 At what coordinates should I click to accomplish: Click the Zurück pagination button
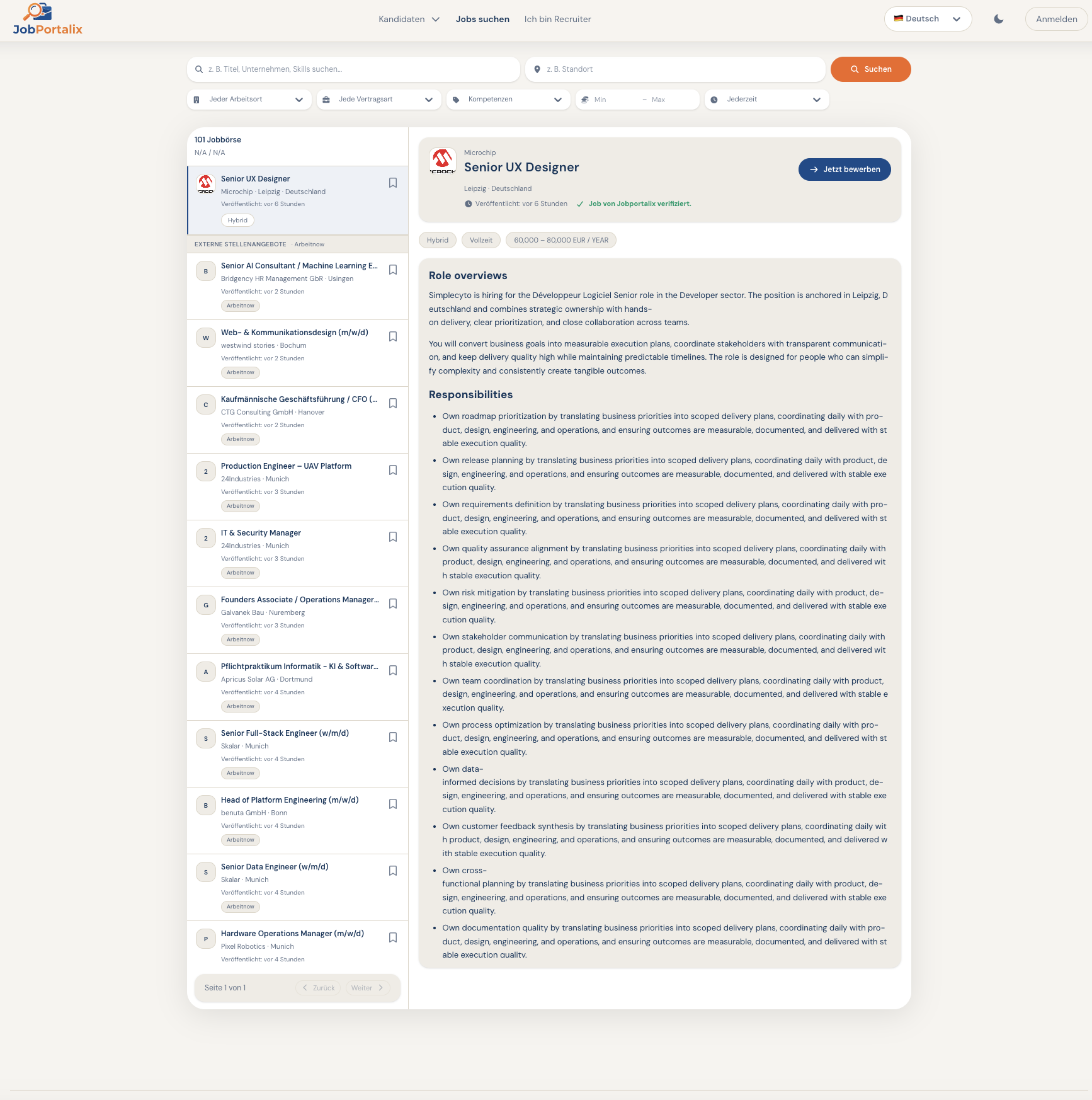pyautogui.click(x=318, y=988)
